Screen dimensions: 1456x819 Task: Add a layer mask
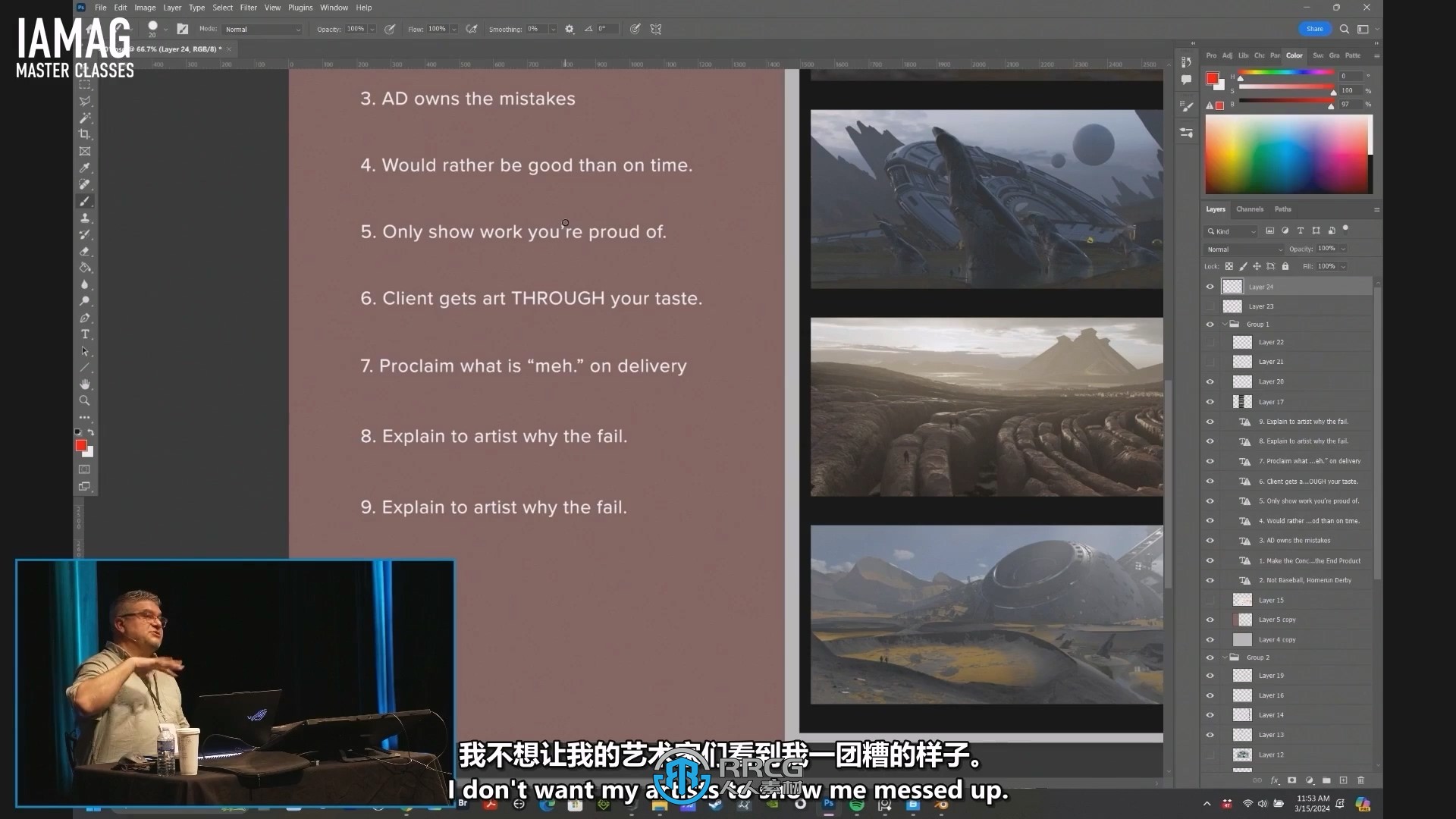tap(1291, 780)
